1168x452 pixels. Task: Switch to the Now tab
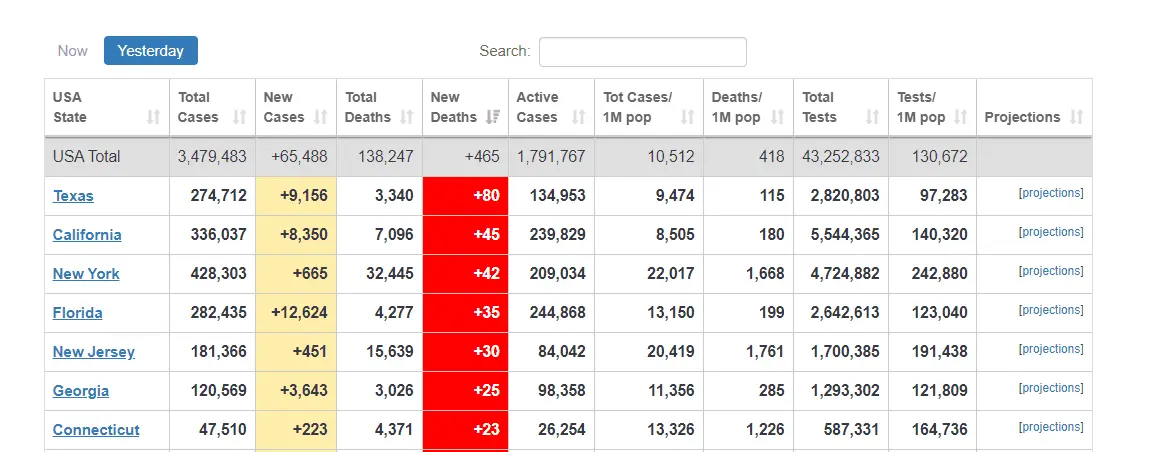(x=73, y=51)
